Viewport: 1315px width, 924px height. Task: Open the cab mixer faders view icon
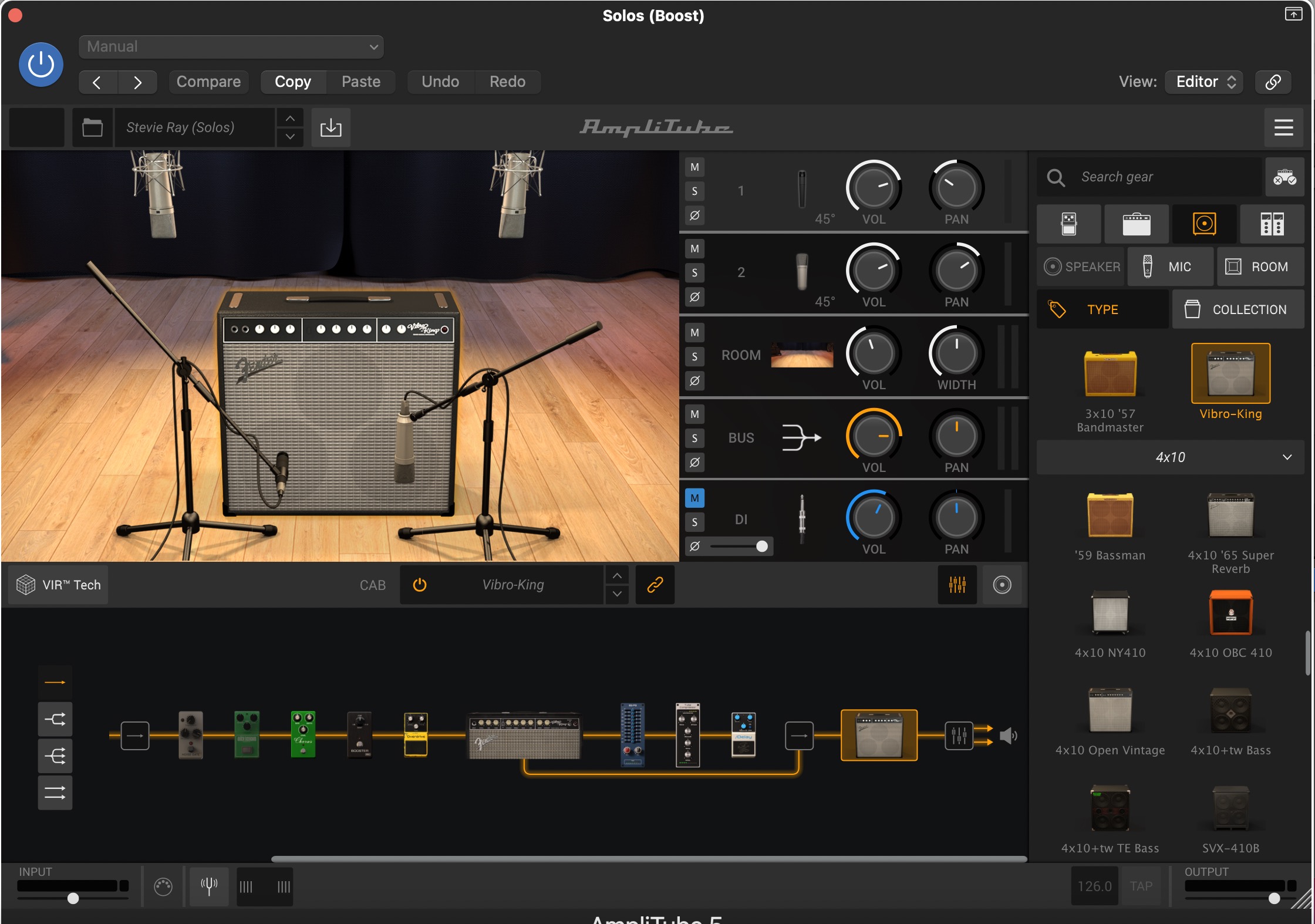pyautogui.click(x=957, y=585)
